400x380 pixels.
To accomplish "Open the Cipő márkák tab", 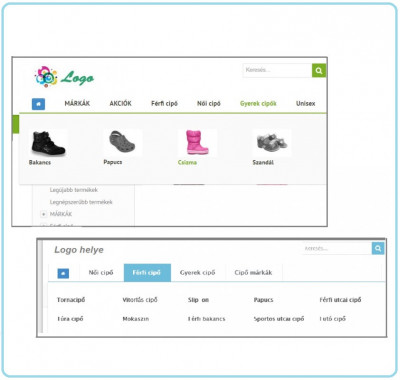I will 253,273.
